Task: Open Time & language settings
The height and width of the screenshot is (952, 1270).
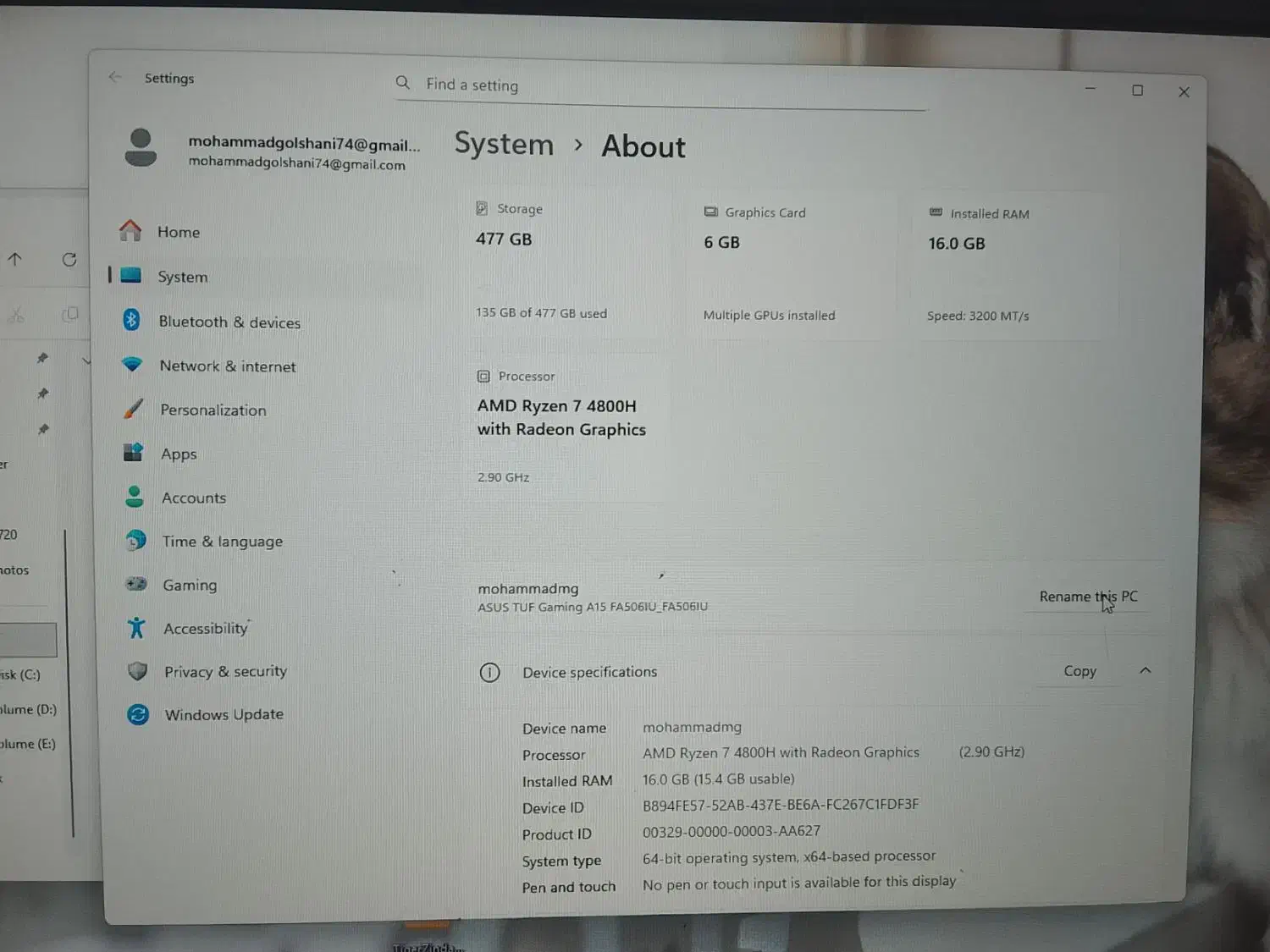Action: (222, 542)
